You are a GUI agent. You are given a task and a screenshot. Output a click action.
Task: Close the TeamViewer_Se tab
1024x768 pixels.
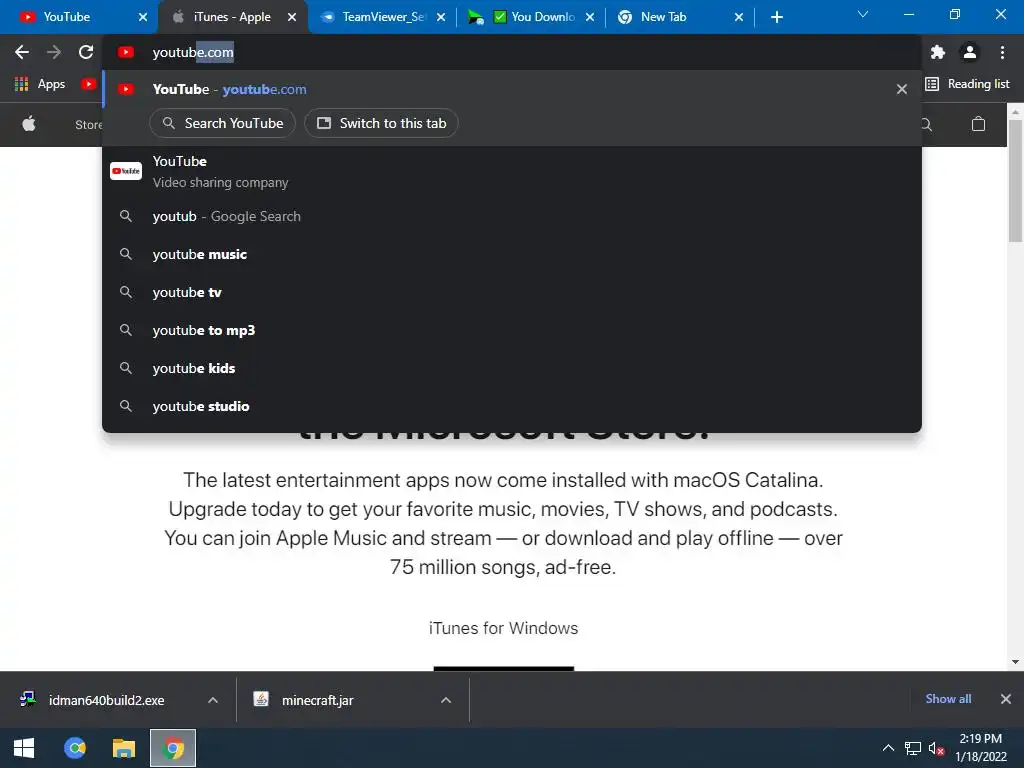441,17
